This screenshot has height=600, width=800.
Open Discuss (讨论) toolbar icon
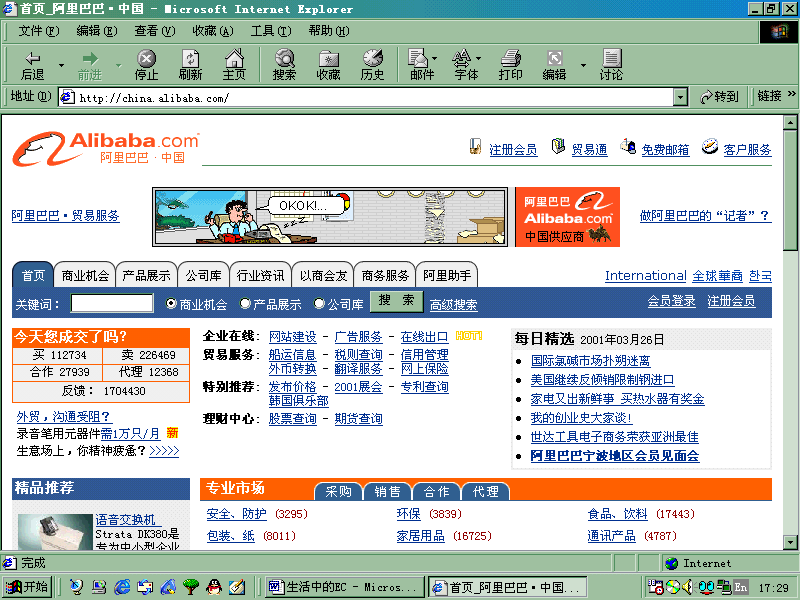coord(611,65)
